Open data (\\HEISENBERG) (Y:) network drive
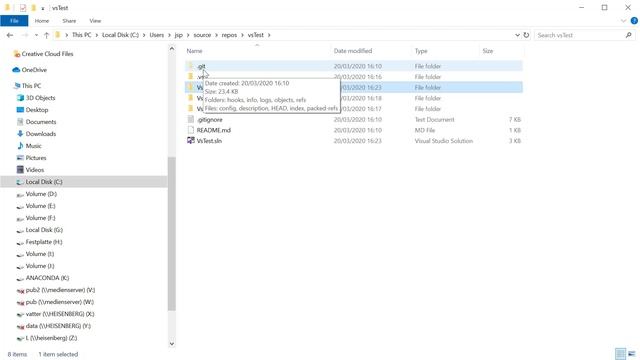The width and height of the screenshot is (640, 360). click(58, 326)
